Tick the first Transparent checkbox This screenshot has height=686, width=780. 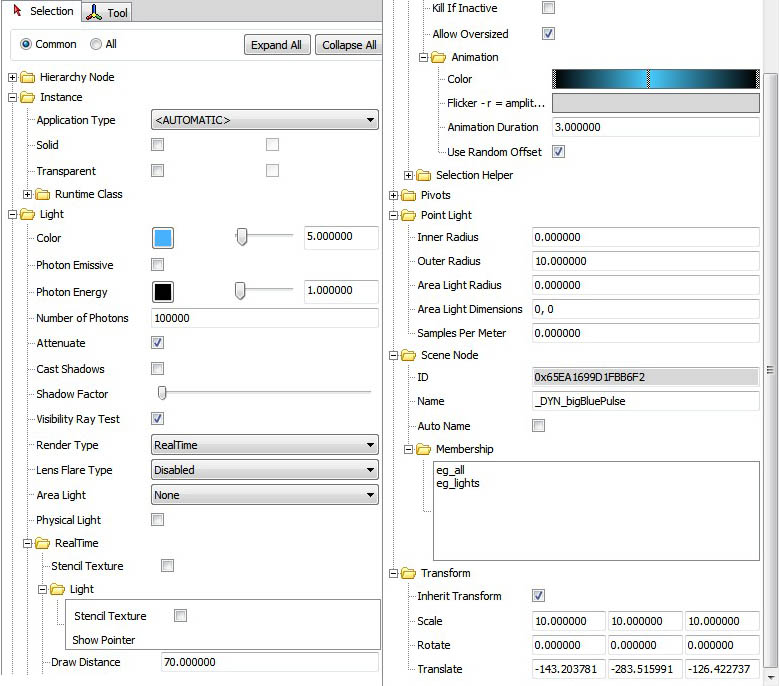pos(158,171)
